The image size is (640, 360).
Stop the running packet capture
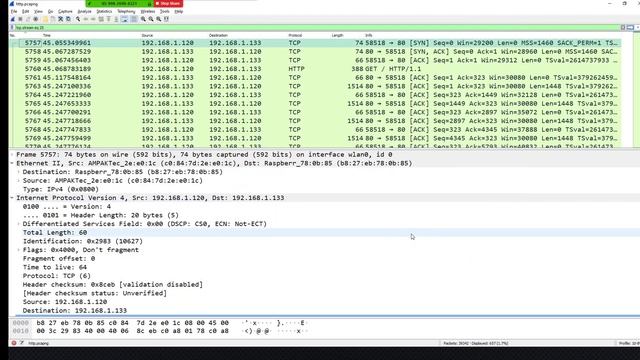pos(20,19)
